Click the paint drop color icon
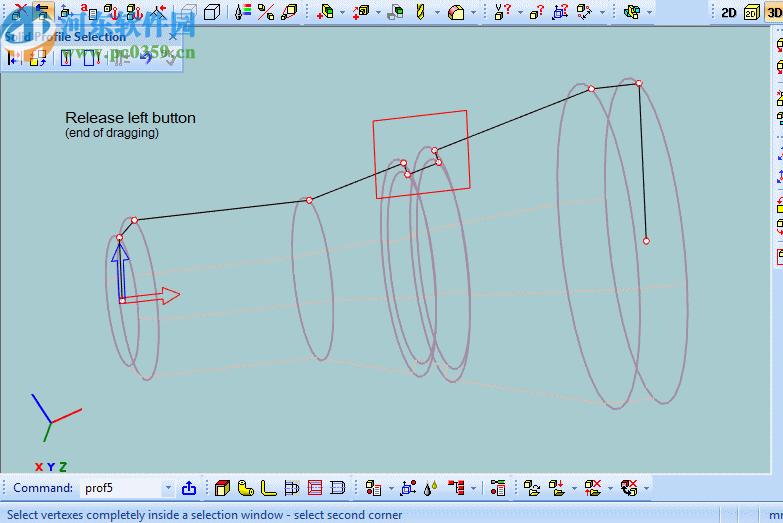This screenshot has height=523, width=783. 430,488
